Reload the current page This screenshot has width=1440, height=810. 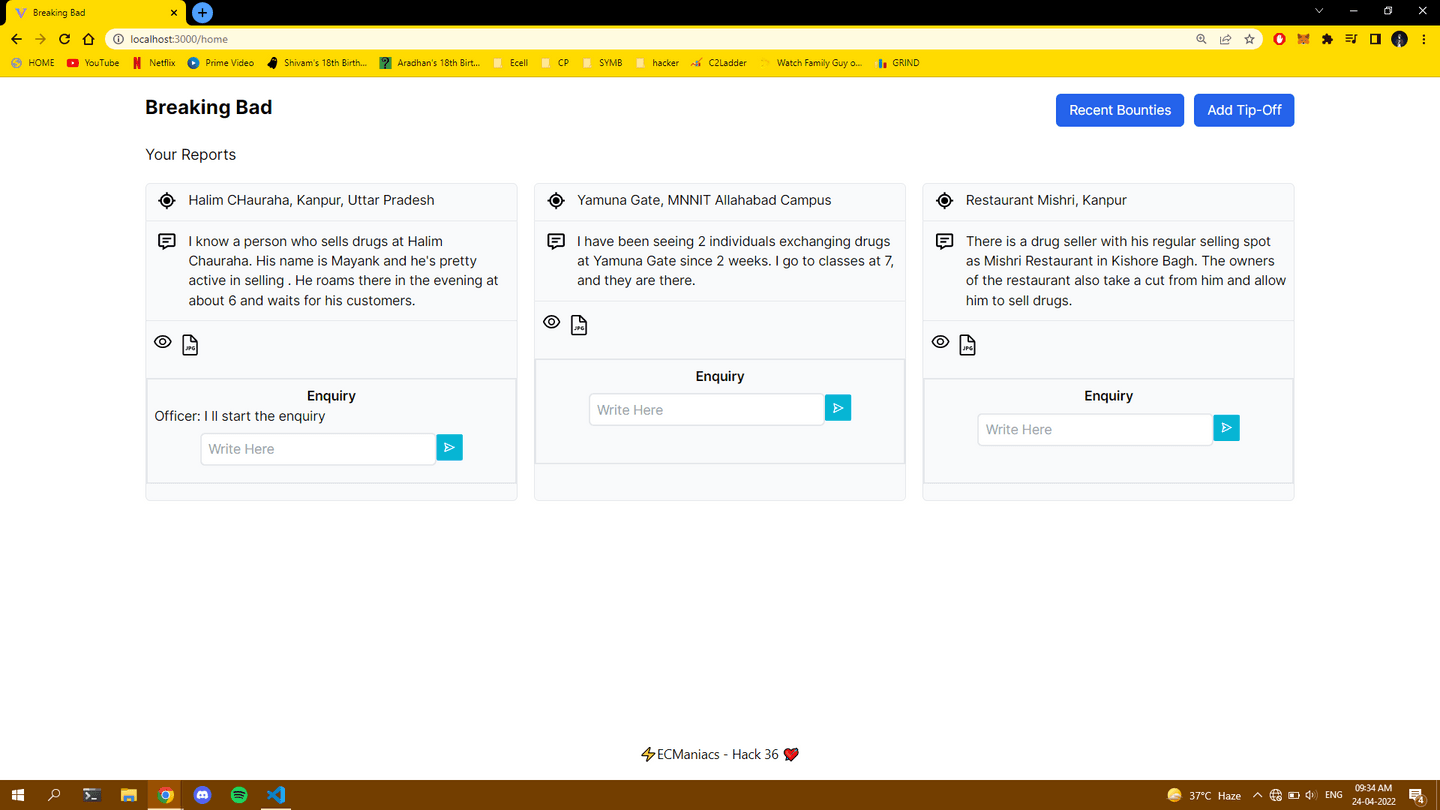pyautogui.click(x=64, y=39)
